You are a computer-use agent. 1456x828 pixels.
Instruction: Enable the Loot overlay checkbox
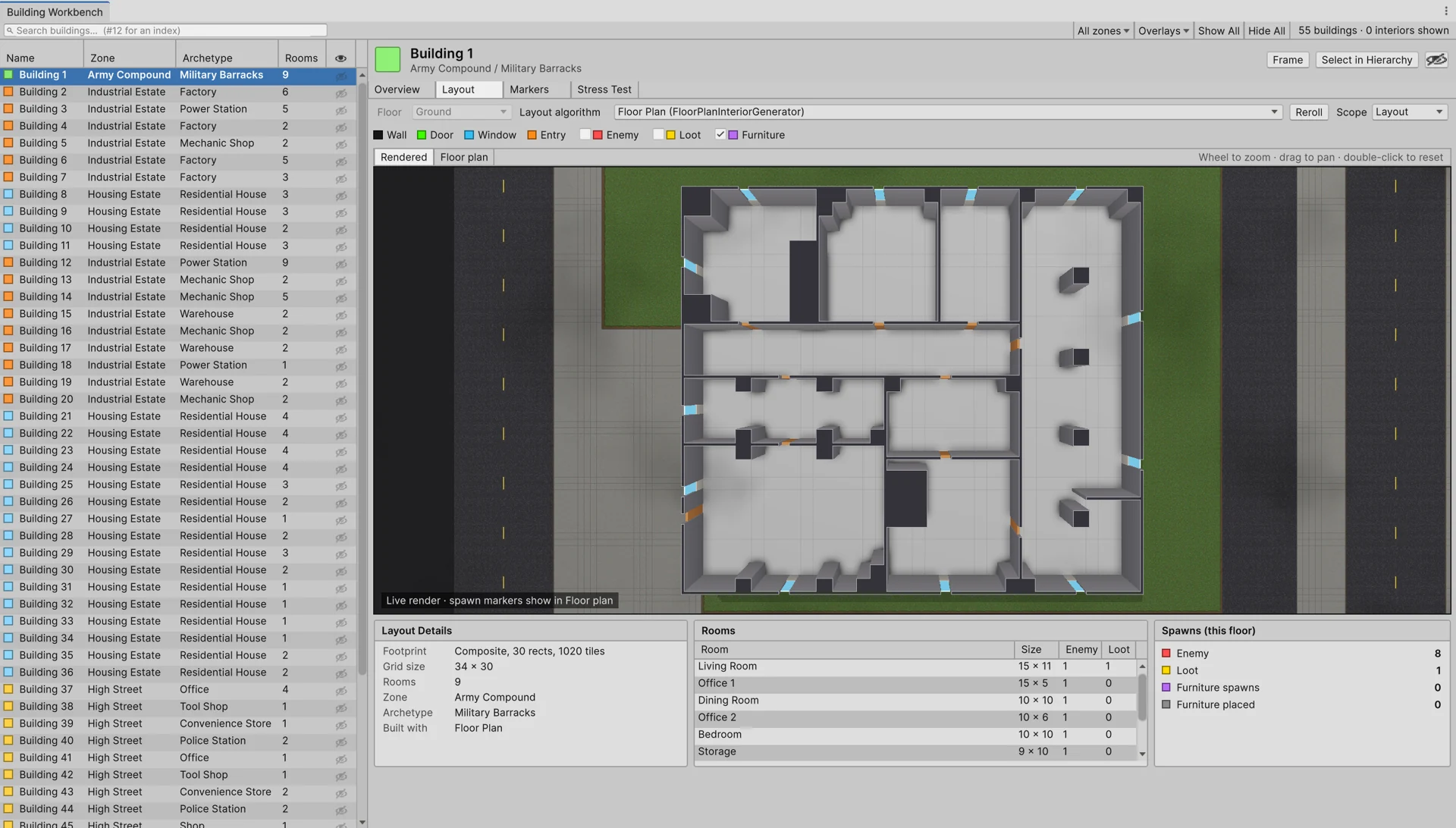click(658, 135)
